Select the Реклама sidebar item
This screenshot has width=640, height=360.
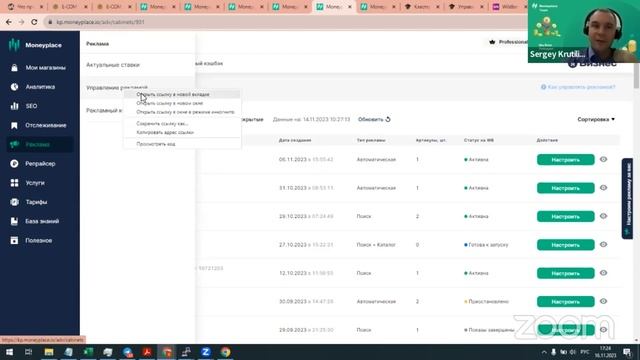pyautogui.click(x=40, y=144)
